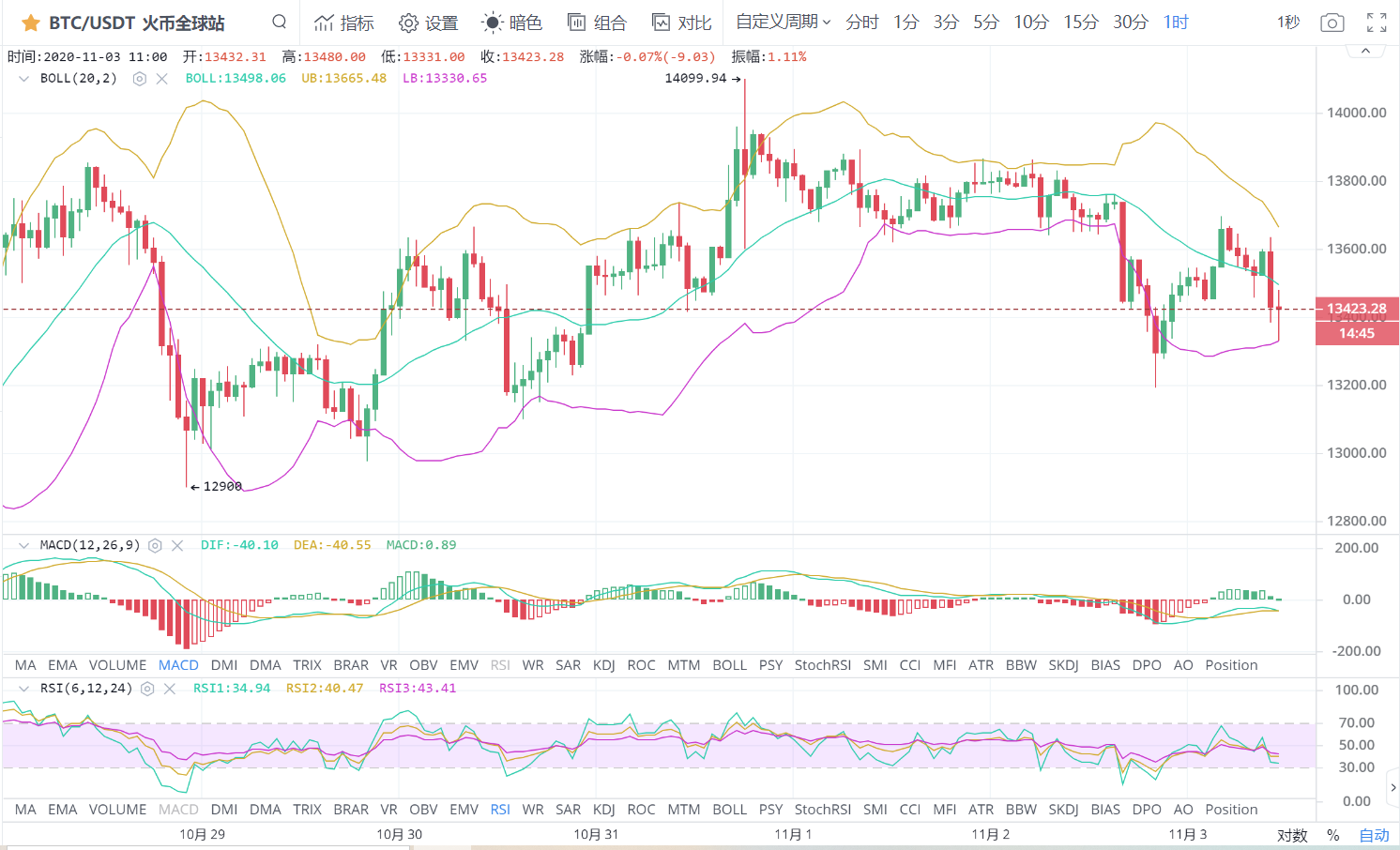The height and width of the screenshot is (850, 1400).
Task: Toggle 暗色 dark theme
Action: (x=512, y=23)
